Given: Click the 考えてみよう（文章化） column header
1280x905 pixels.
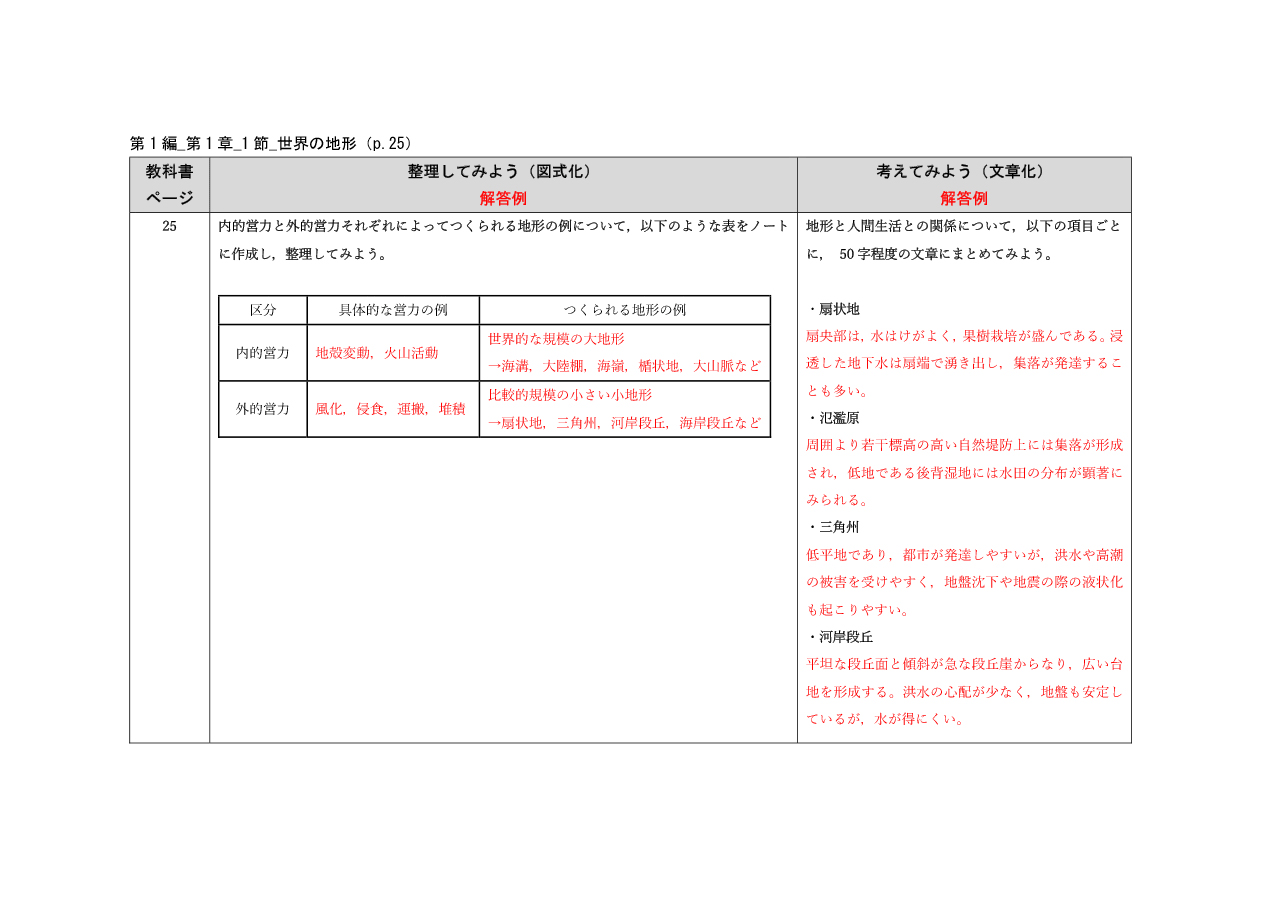Looking at the screenshot, I should coord(963,172).
